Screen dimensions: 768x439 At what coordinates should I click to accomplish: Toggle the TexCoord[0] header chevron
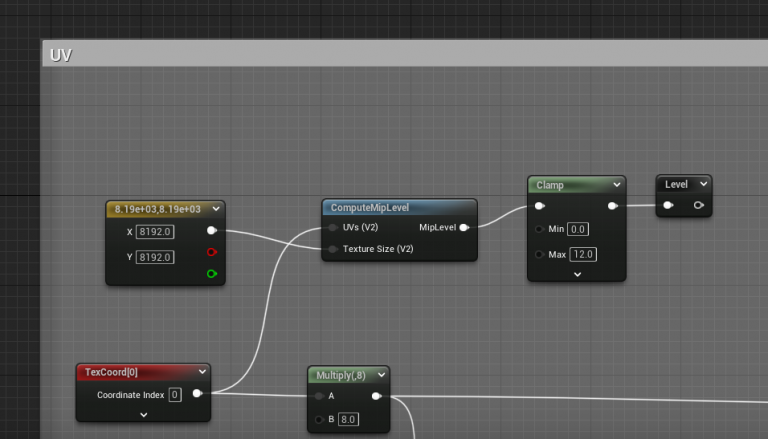[202, 372]
